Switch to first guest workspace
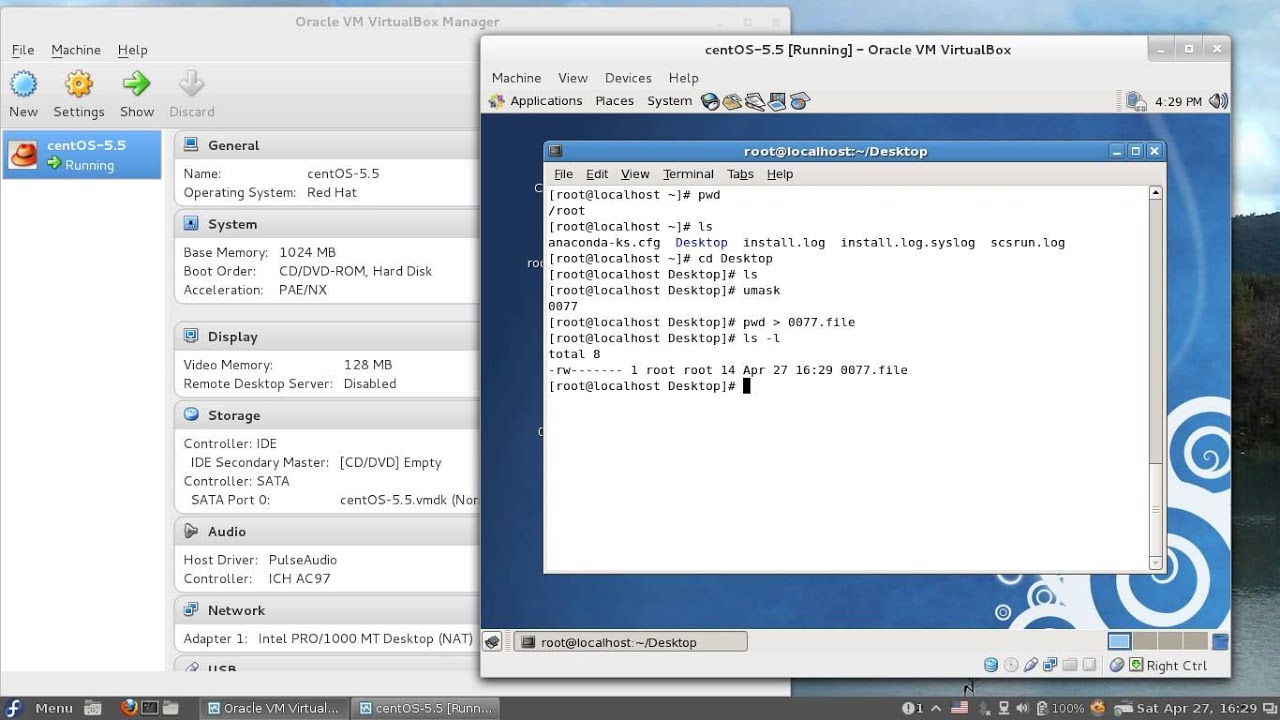The width and height of the screenshot is (1280, 720). point(1120,641)
